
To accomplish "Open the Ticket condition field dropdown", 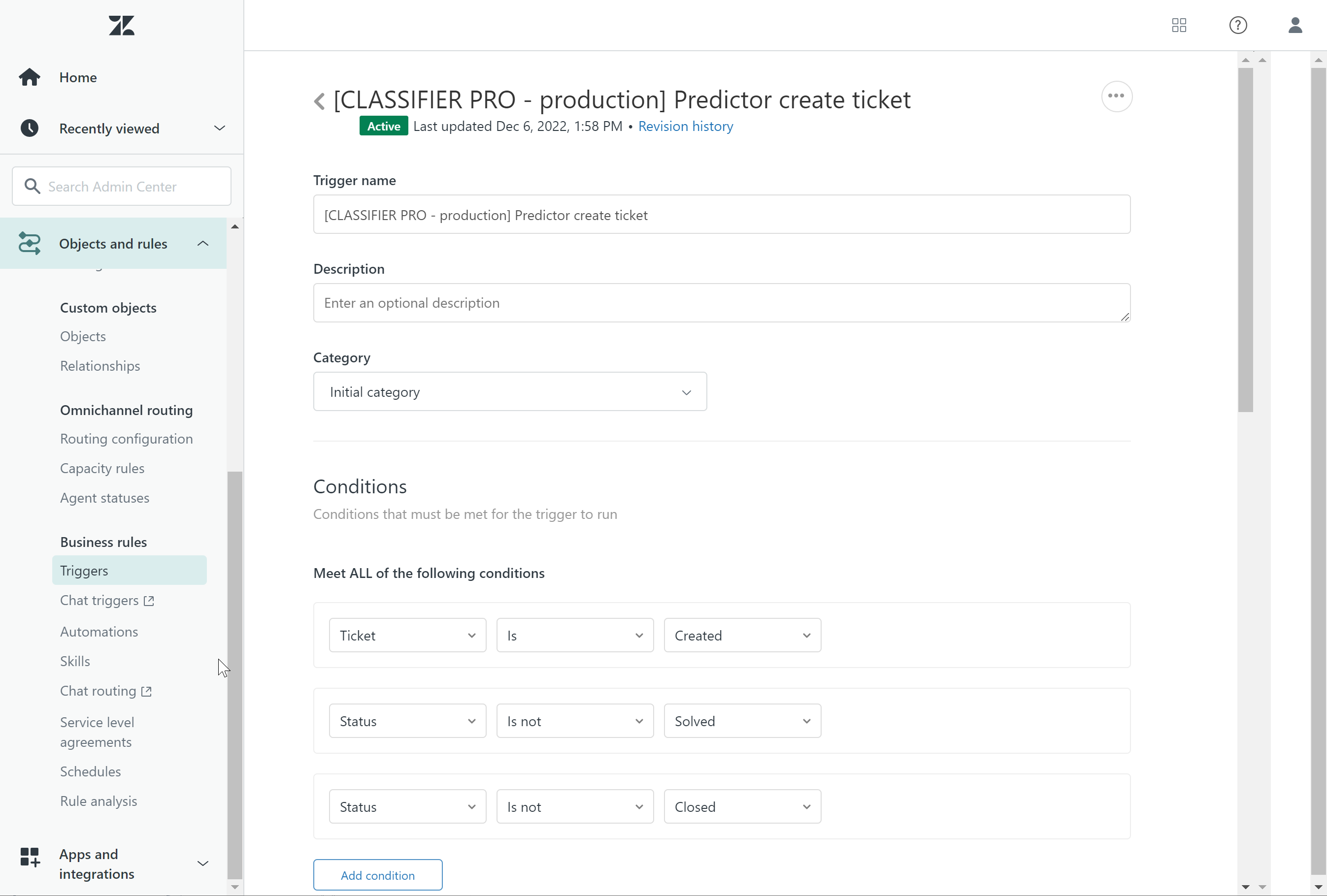I will [407, 635].
